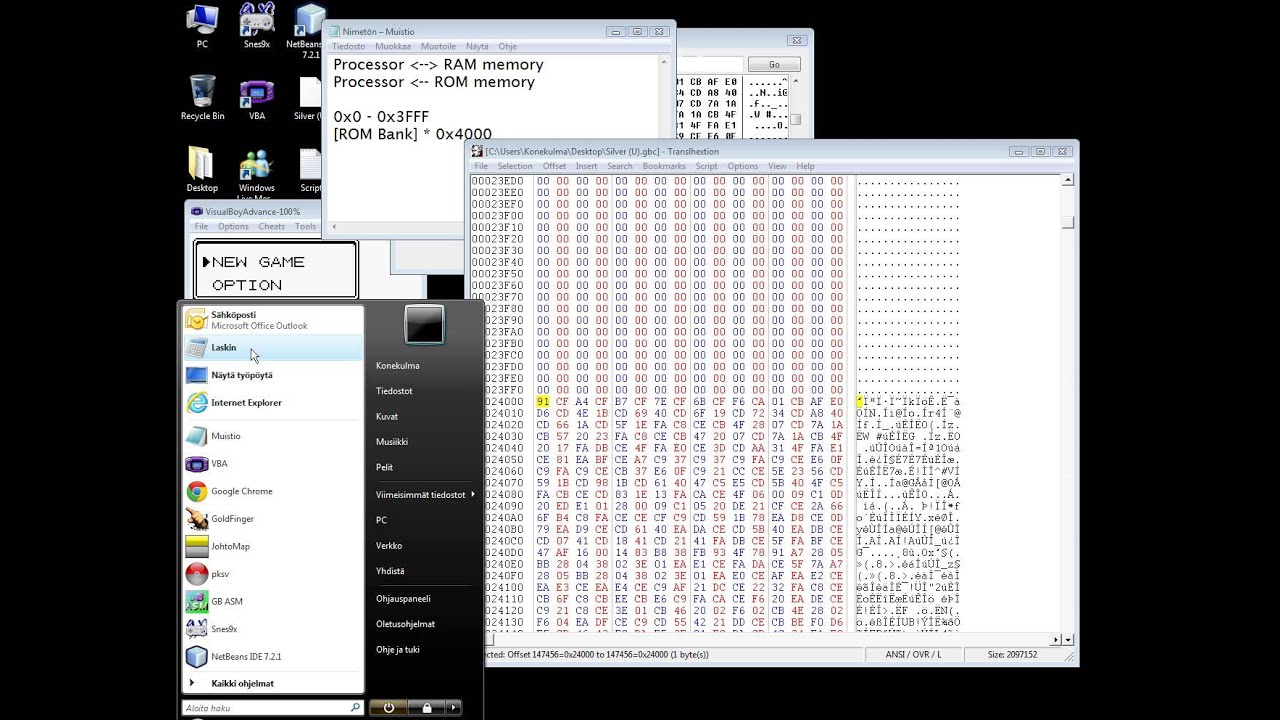This screenshot has height=720, width=1280.
Task: Open Oletusohjelmat default programs
Action: (405, 623)
